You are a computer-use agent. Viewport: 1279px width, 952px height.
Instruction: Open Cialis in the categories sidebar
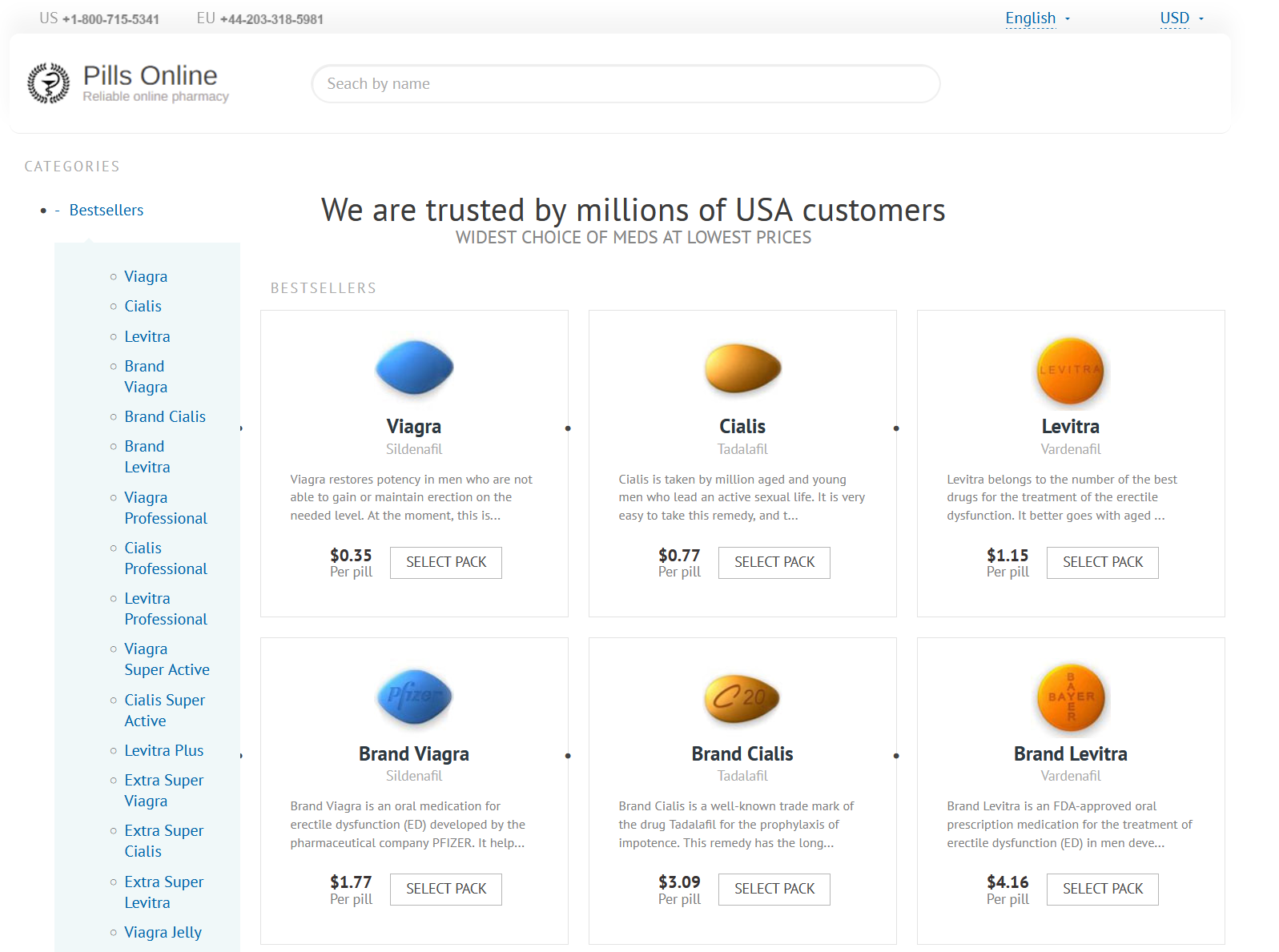point(143,306)
